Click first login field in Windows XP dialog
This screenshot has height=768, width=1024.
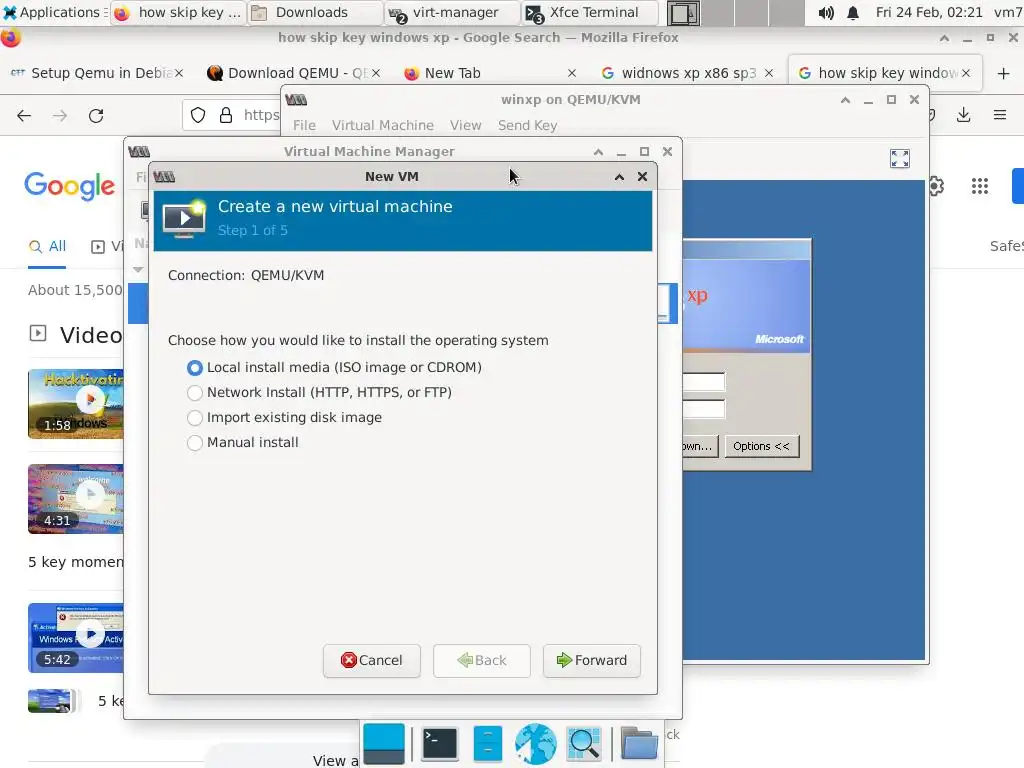(x=704, y=382)
